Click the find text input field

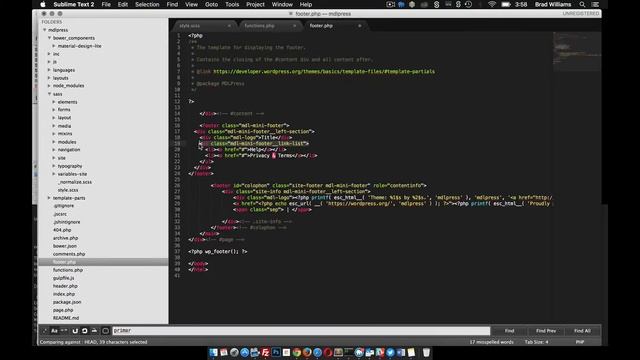[x=301, y=331]
